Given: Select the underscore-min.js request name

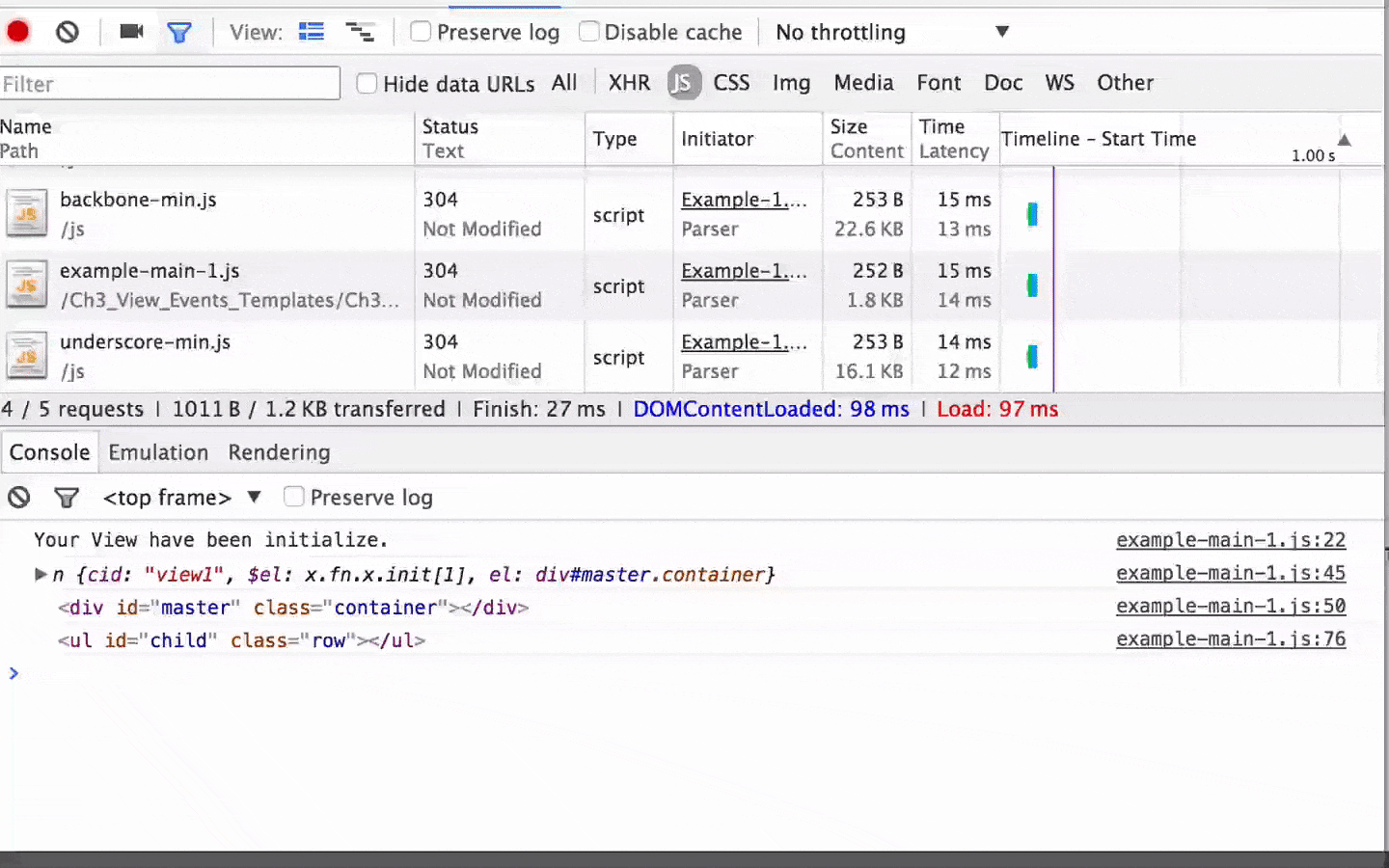Looking at the screenshot, I should [x=145, y=342].
